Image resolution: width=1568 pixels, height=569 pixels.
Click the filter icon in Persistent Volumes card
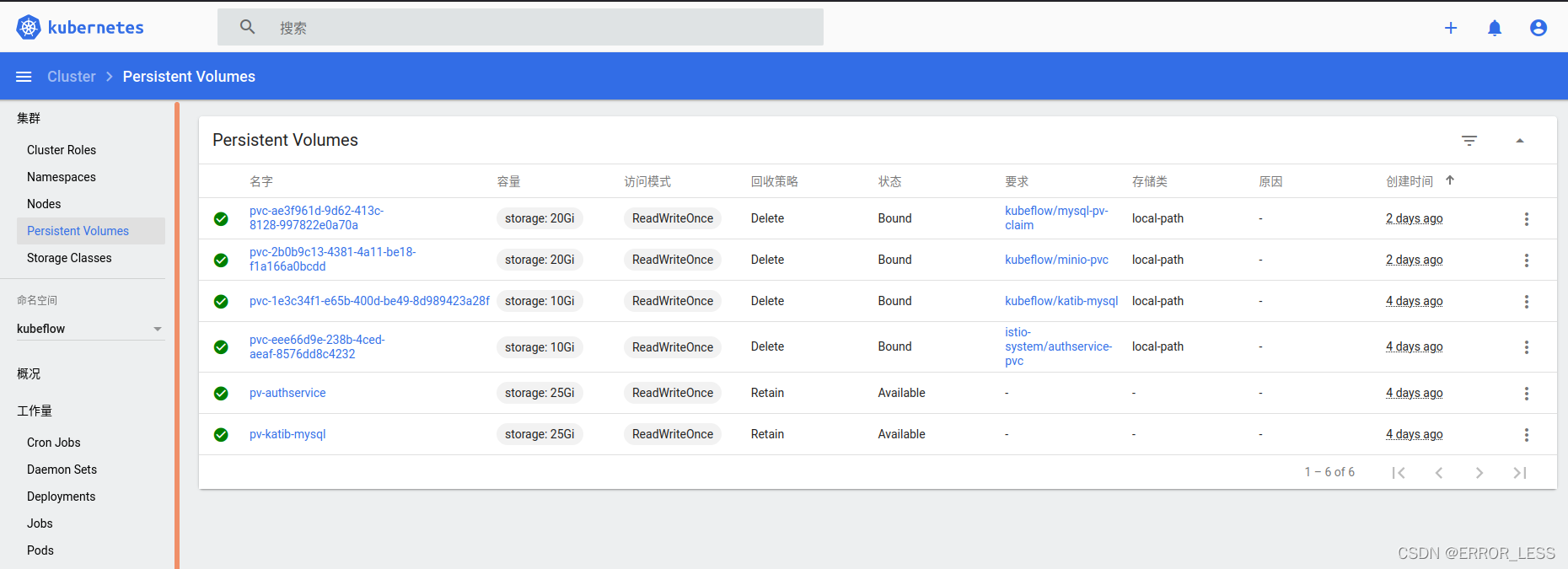pos(1469,141)
